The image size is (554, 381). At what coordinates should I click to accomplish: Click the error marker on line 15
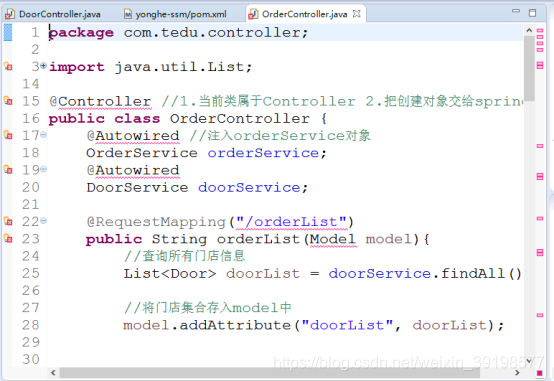coord(8,101)
